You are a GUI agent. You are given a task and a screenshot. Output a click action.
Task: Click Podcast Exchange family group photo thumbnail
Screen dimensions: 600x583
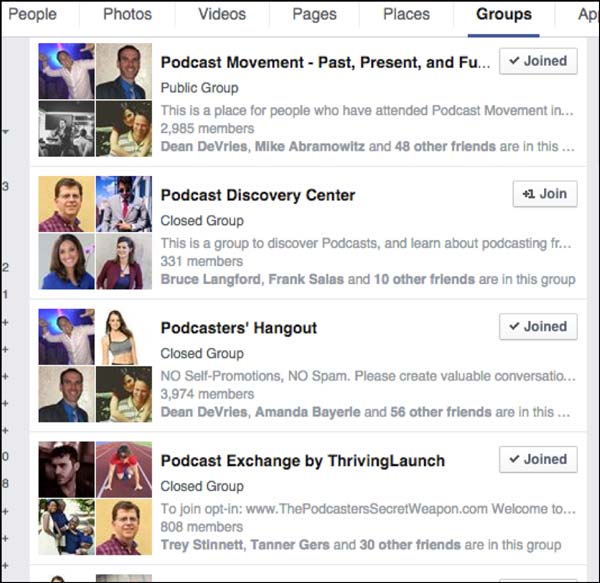(x=66, y=527)
